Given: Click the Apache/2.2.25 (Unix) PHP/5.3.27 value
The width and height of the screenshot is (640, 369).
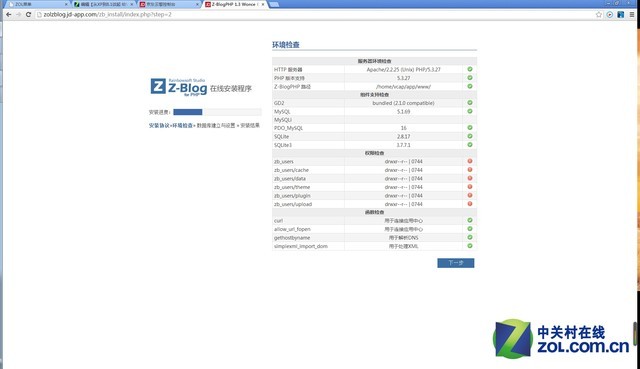Looking at the screenshot, I should pos(403,69).
